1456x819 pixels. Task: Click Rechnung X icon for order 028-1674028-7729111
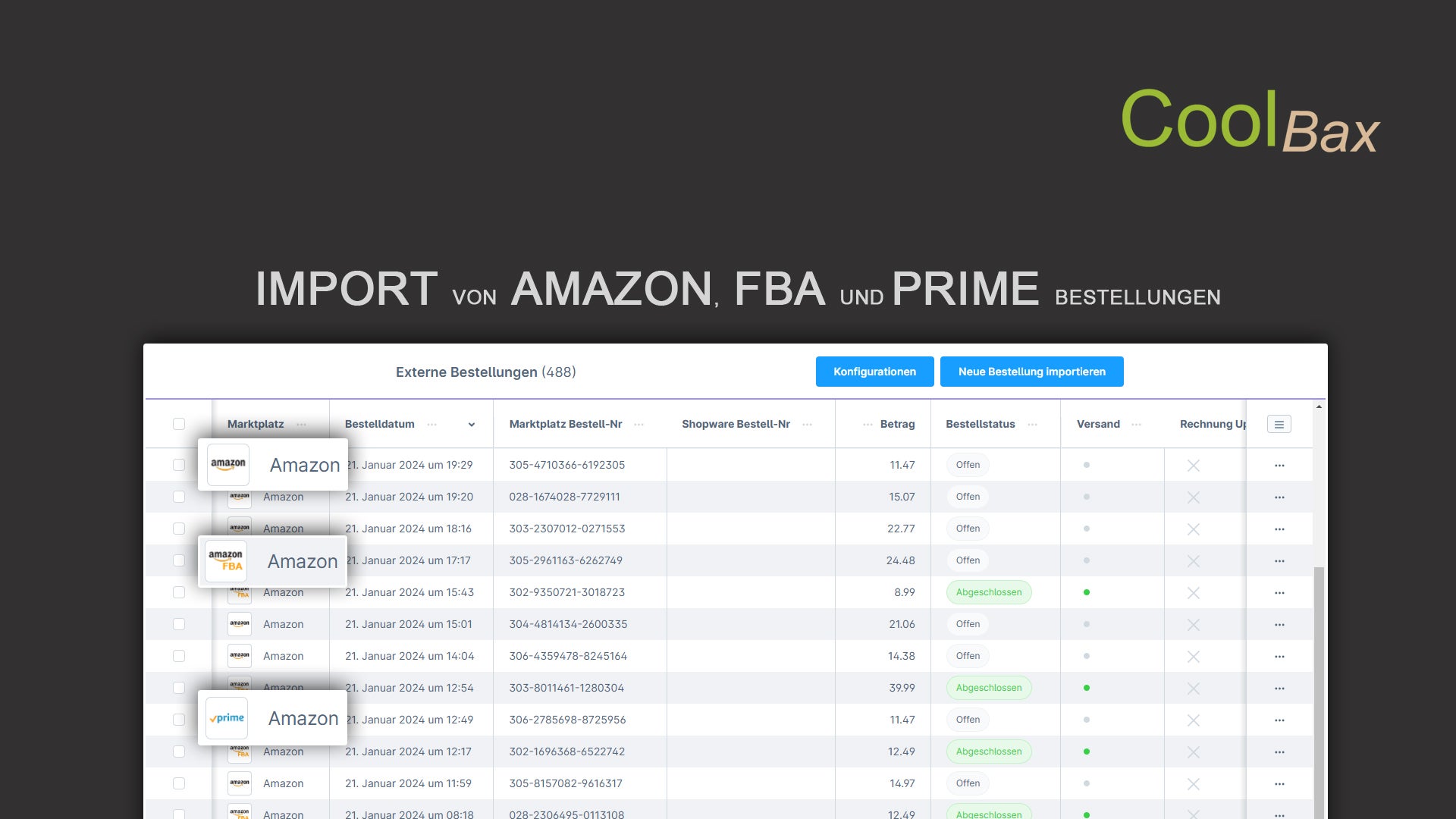(1194, 497)
